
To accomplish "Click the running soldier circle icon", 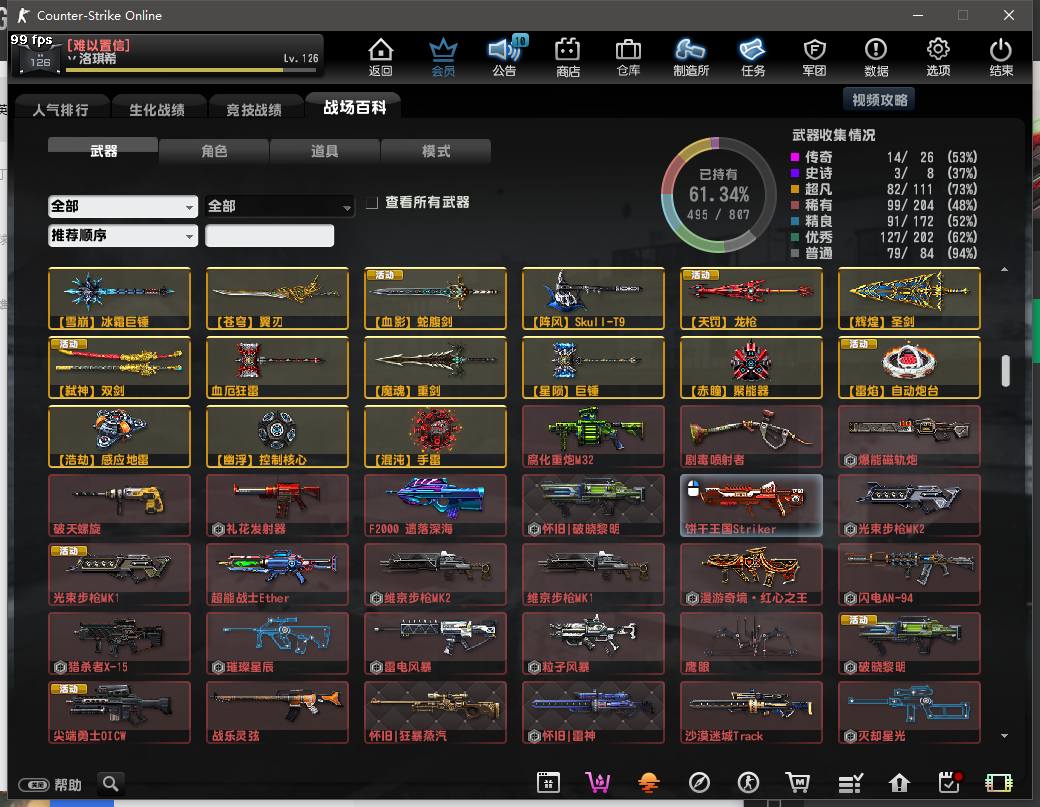I will pos(748,782).
